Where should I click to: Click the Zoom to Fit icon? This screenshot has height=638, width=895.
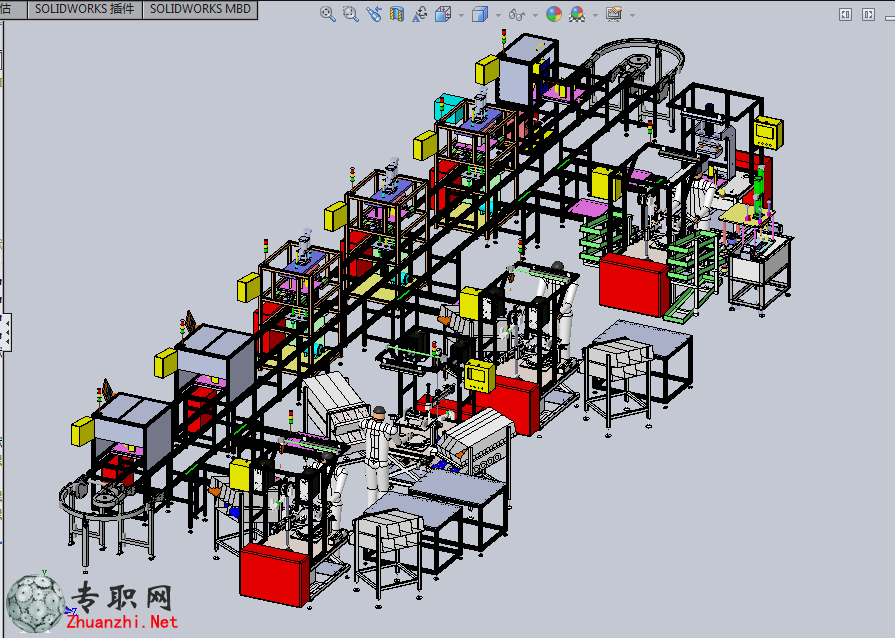[328, 14]
